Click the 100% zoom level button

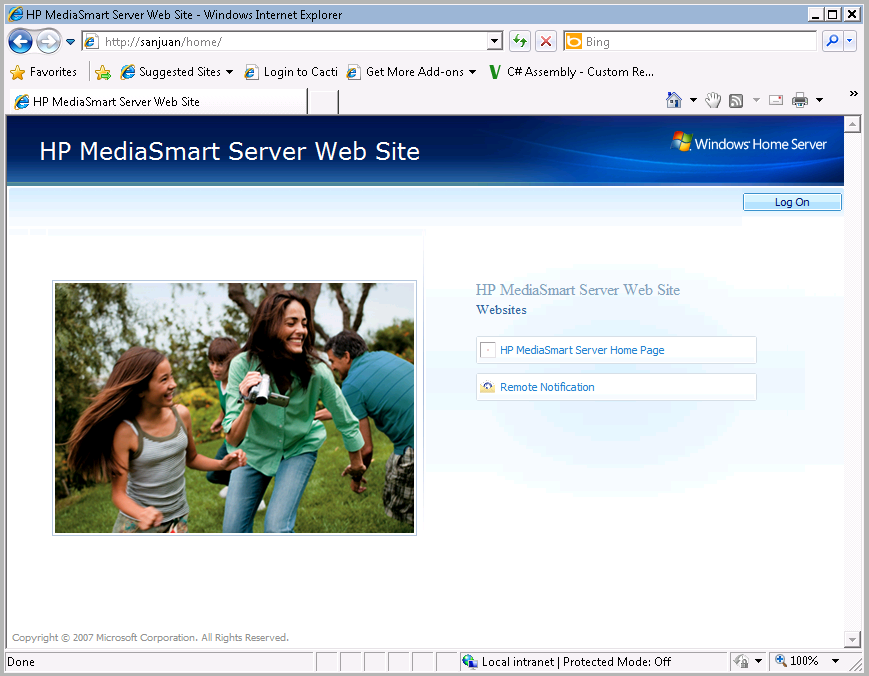(x=797, y=660)
